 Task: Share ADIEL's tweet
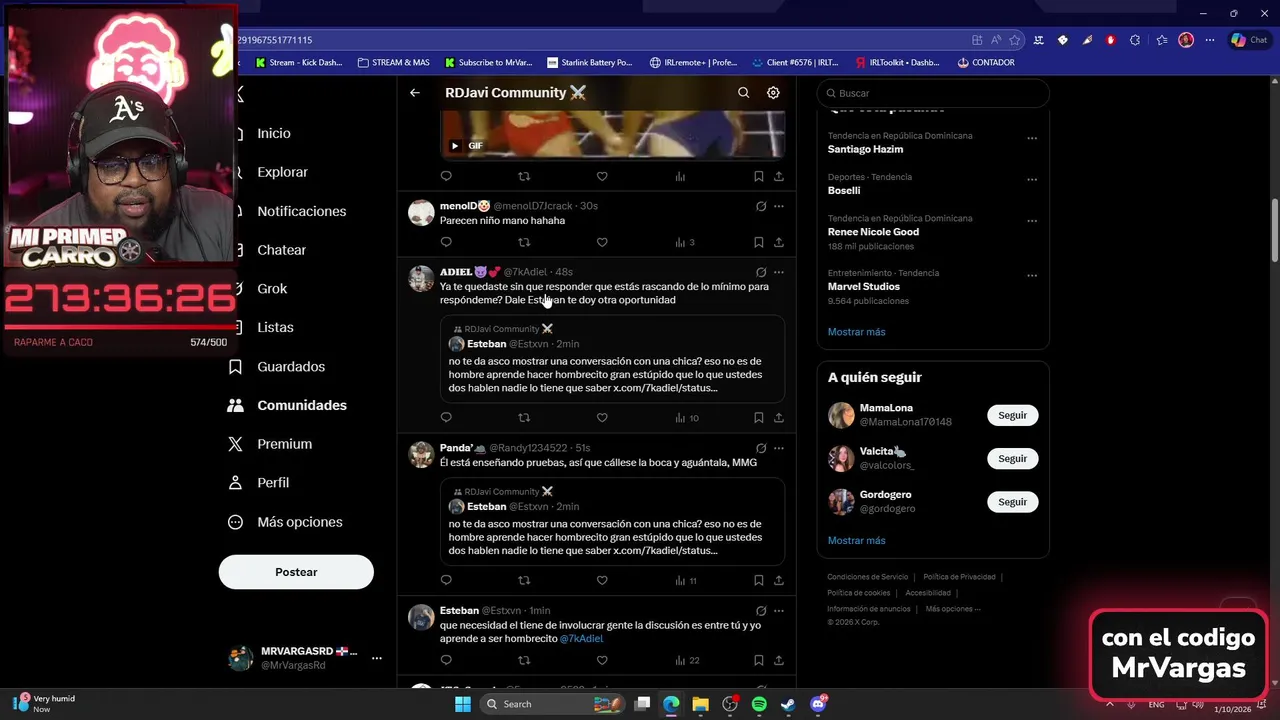(779, 417)
